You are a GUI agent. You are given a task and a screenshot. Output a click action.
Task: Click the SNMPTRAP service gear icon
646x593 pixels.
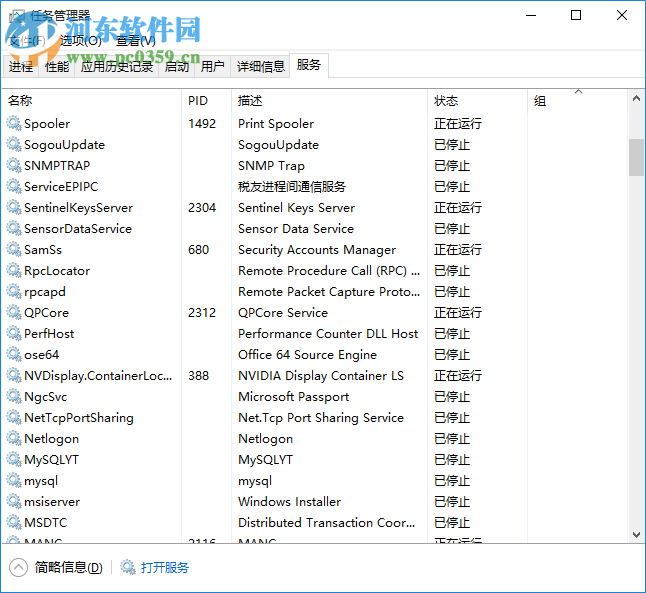point(14,165)
